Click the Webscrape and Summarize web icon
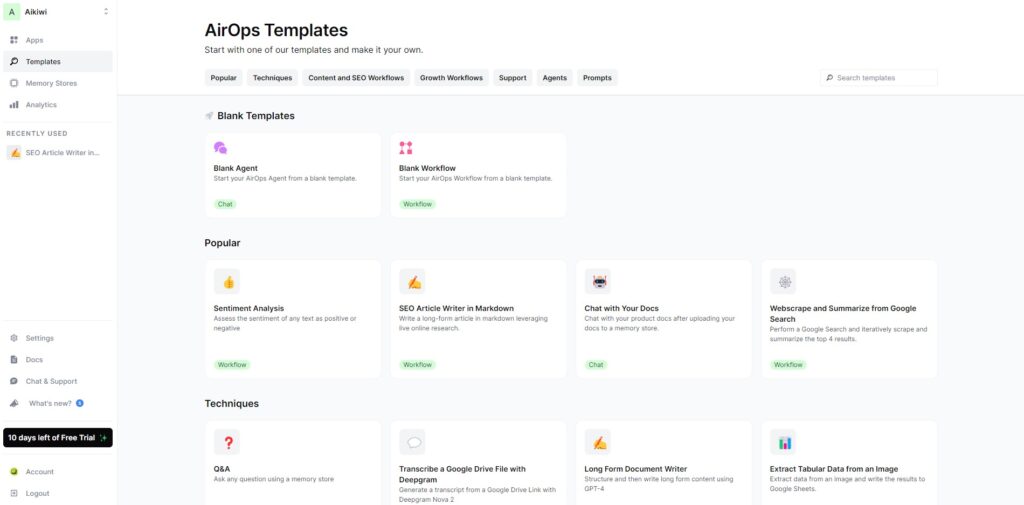Image resolution: width=1024 pixels, height=505 pixels. point(783,282)
